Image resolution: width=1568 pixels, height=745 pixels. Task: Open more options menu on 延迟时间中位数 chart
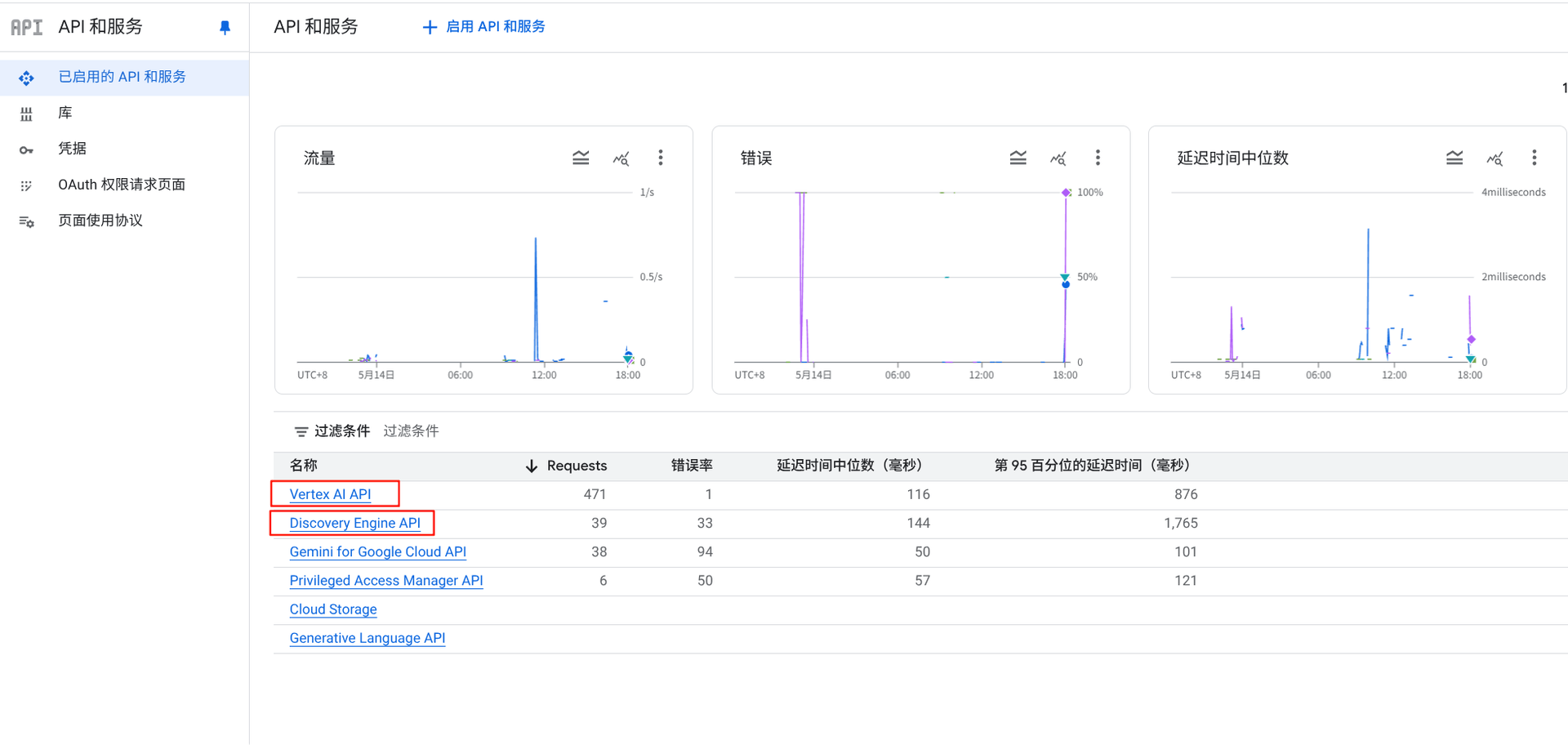coord(1535,158)
